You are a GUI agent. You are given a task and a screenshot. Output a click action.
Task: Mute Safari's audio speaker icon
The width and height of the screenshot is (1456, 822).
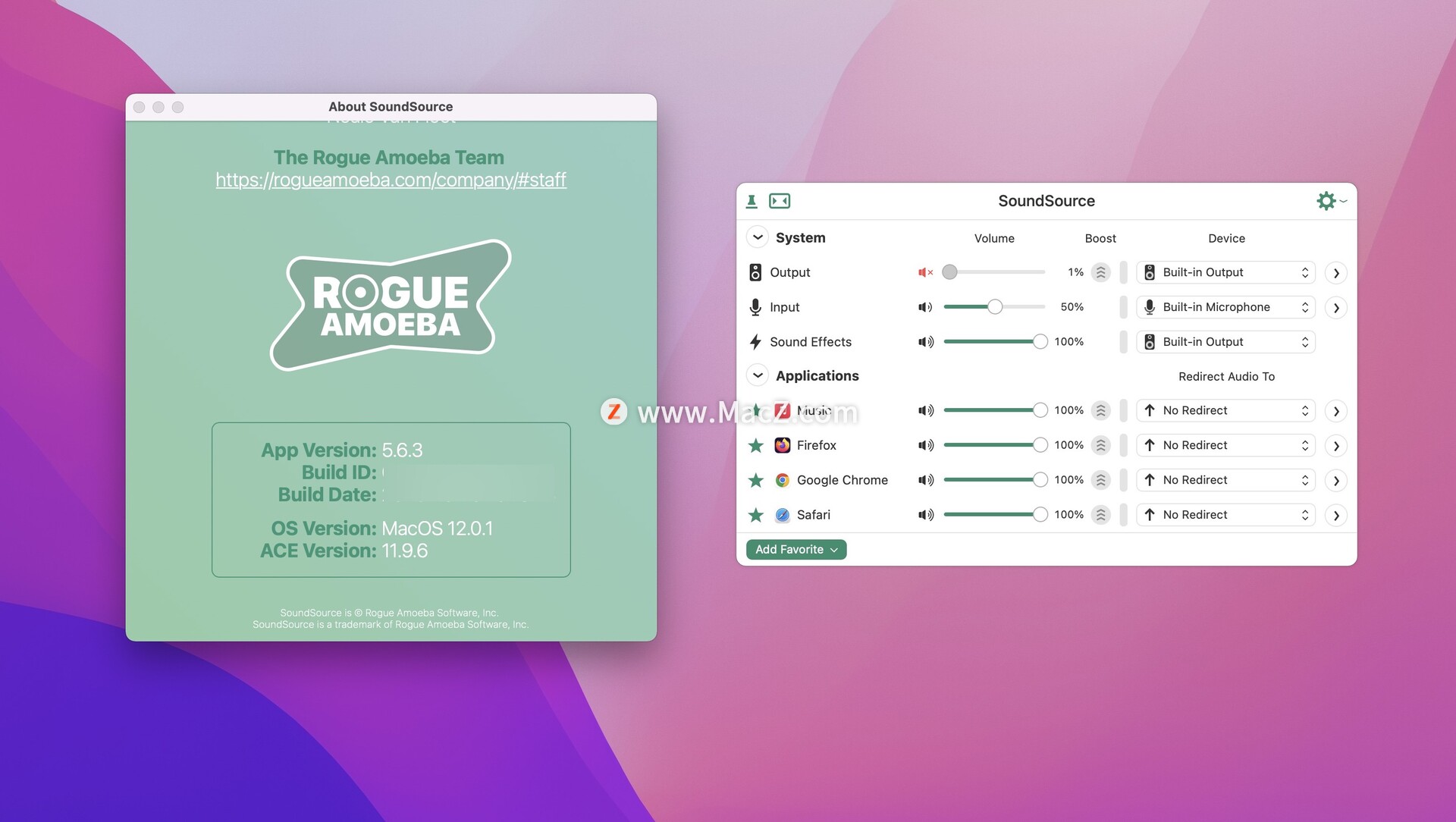925,515
